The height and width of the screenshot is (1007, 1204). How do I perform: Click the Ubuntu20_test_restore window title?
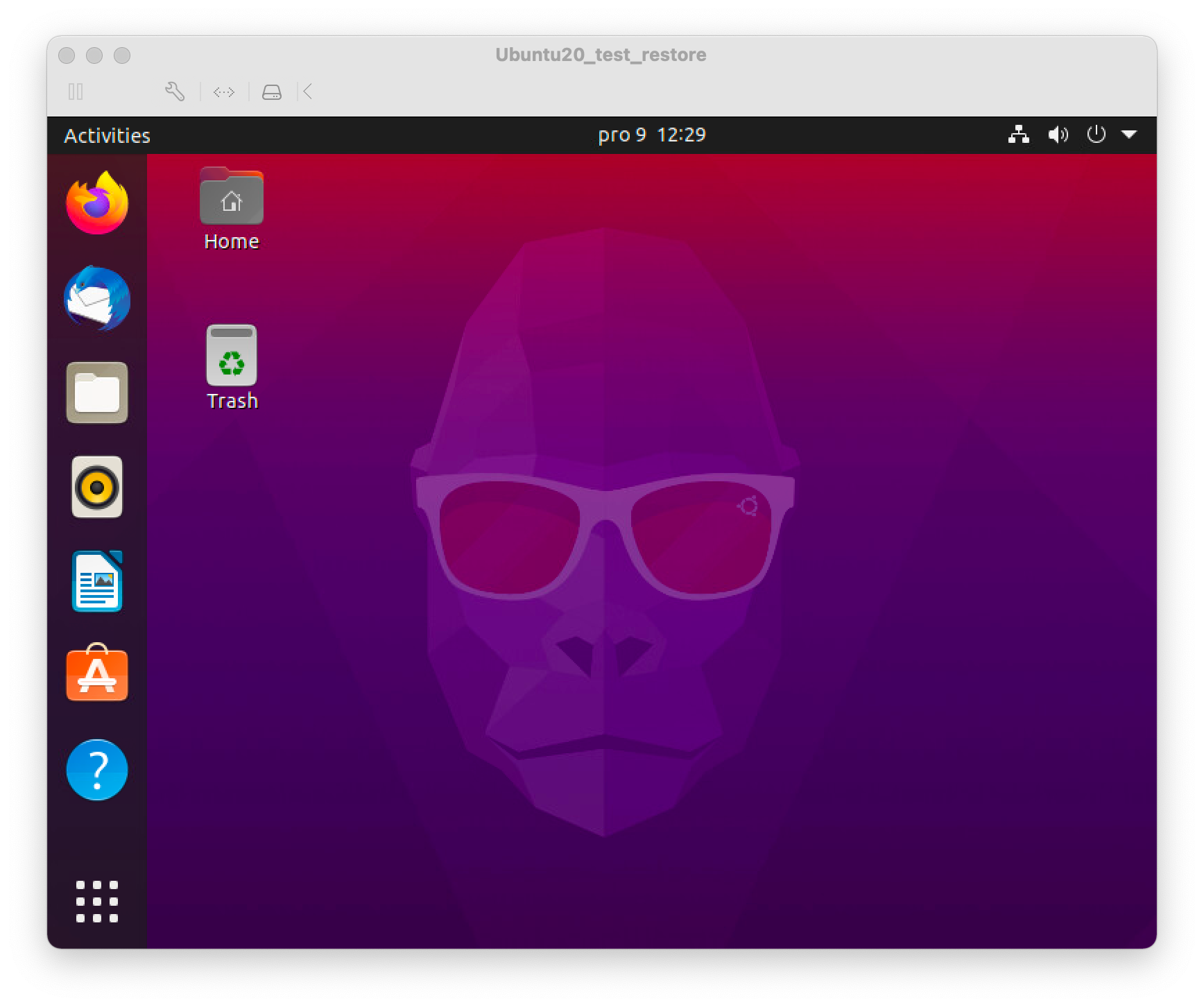pos(601,55)
